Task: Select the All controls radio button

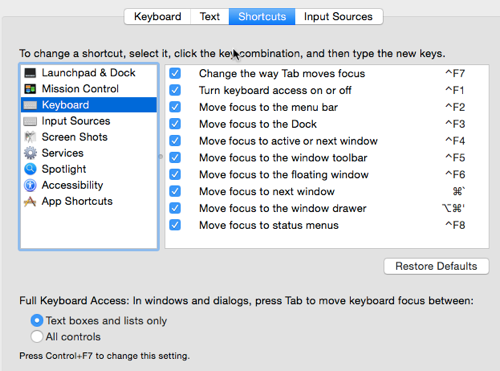Action: pyautogui.click(x=37, y=337)
